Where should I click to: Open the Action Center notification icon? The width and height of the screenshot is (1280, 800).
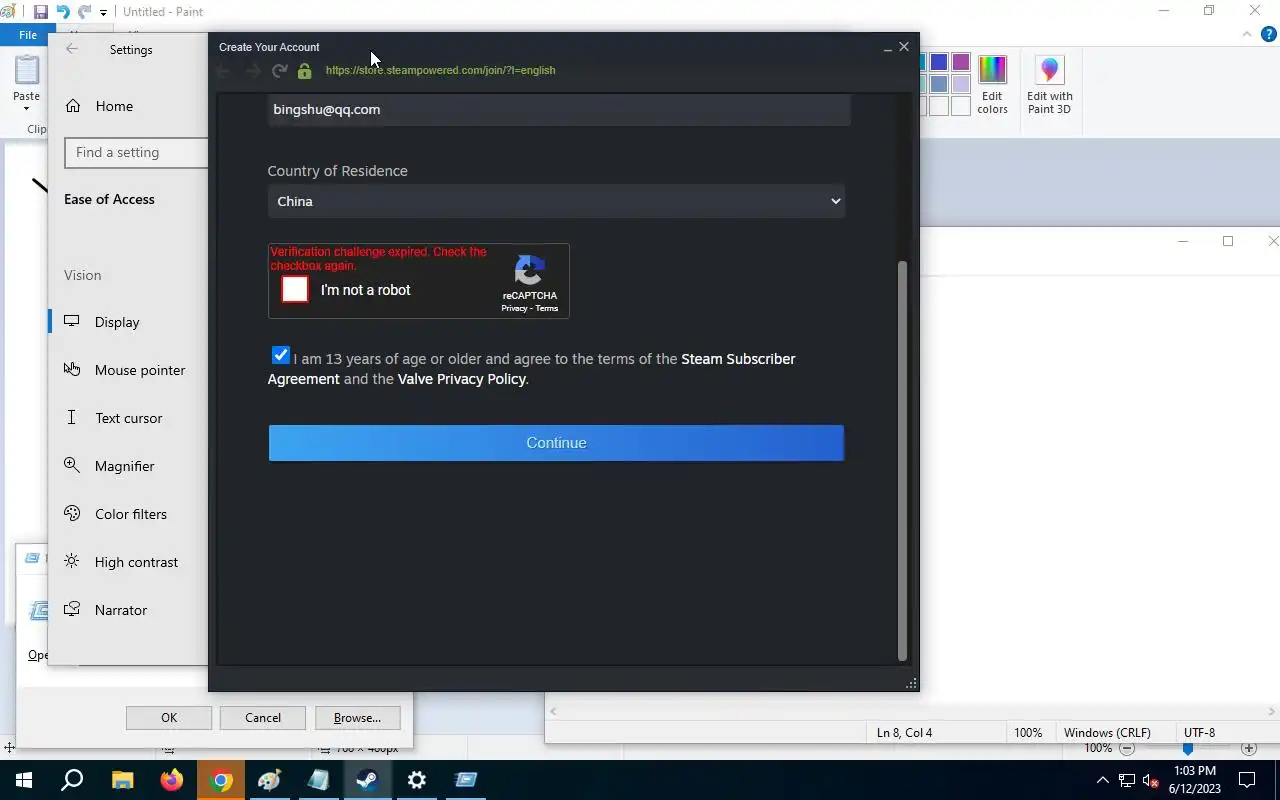tap(1247, 780)
